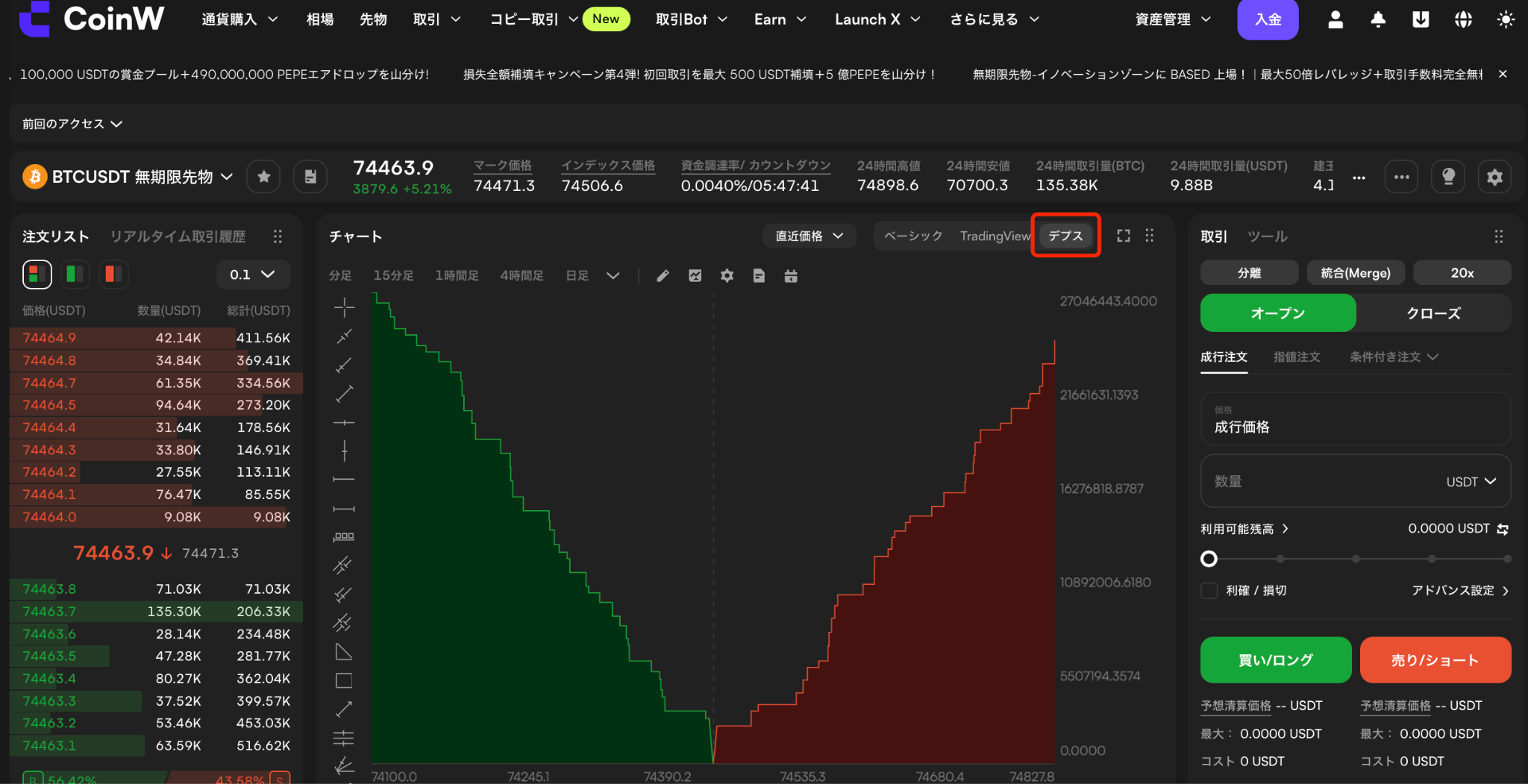The height and width of the screenshot is (784, 1528).
Task: Expand the さらに見る menu
Action: tap(994, 19)
